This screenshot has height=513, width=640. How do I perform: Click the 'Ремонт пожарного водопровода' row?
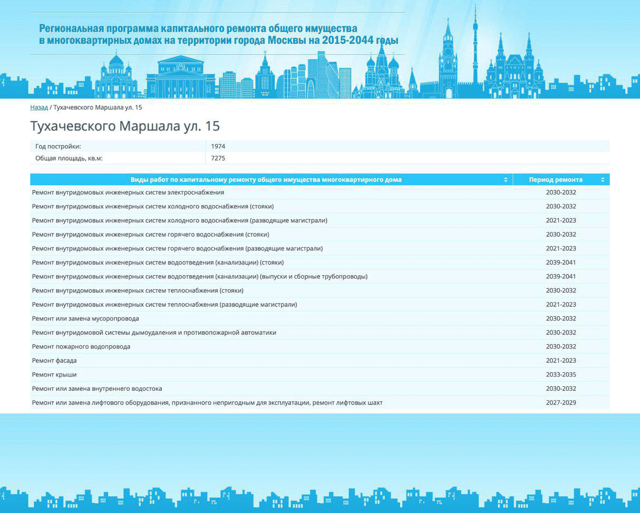[x=81, y=346]
